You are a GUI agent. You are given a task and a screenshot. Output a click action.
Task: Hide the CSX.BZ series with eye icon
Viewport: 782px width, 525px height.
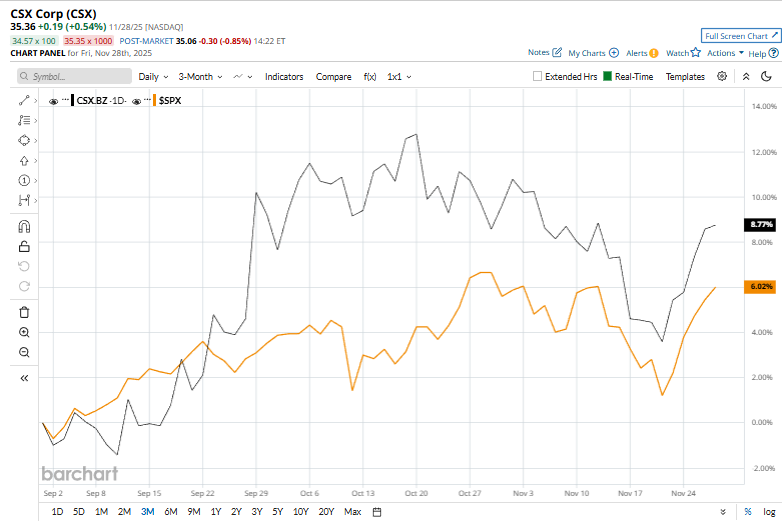pyautogui.click(x=53, y=101)
